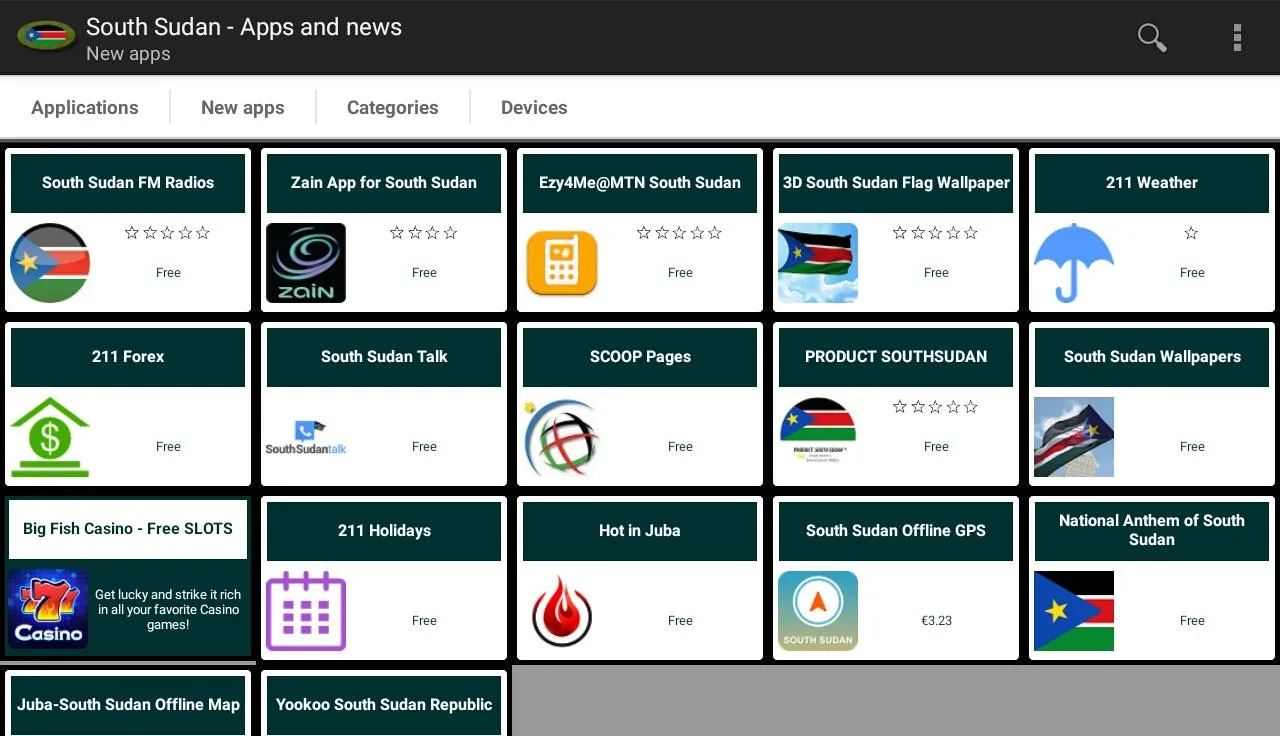Switch to the Applications tab
The height and width of the screenshot is (736, 1280).
coord(85,107)
